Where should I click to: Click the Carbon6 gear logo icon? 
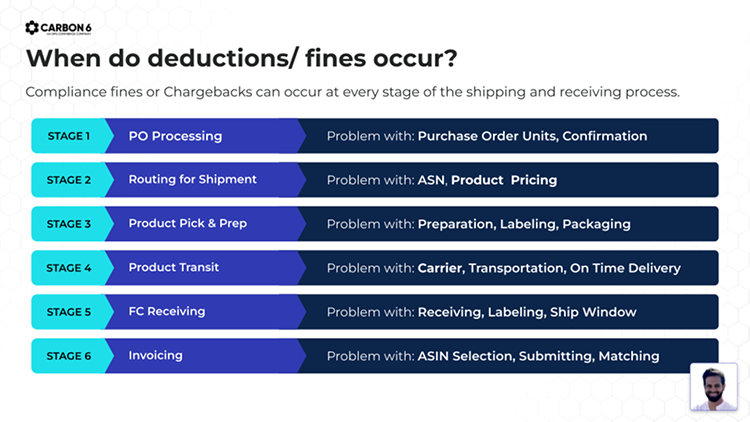point(32,28)
